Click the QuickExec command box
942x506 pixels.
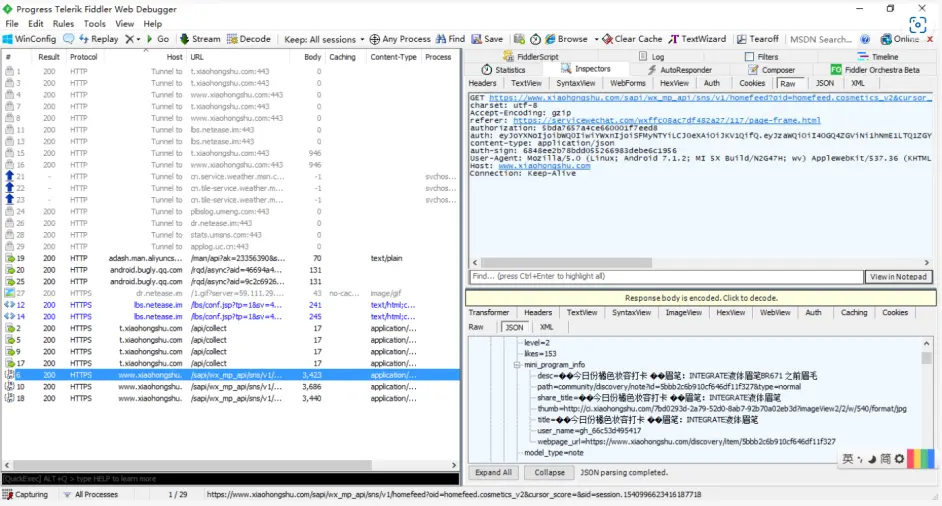coord(230,479)
